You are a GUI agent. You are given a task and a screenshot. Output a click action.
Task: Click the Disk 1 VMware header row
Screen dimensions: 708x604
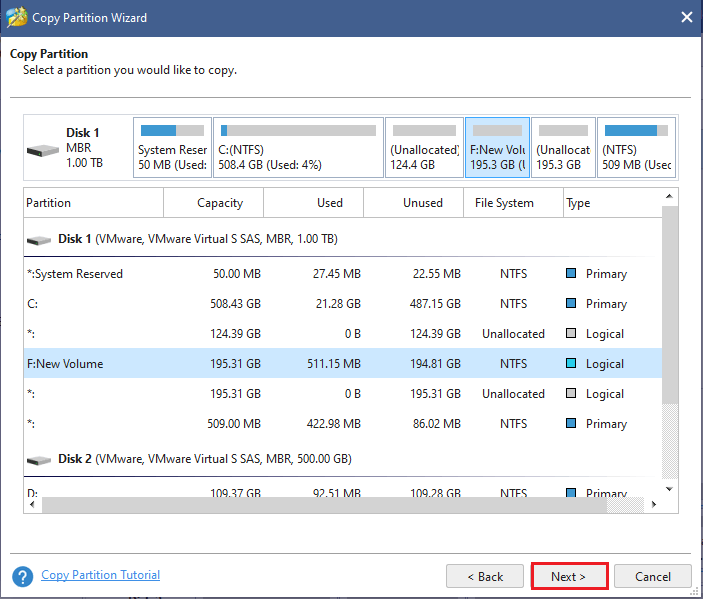coord(343,239)
